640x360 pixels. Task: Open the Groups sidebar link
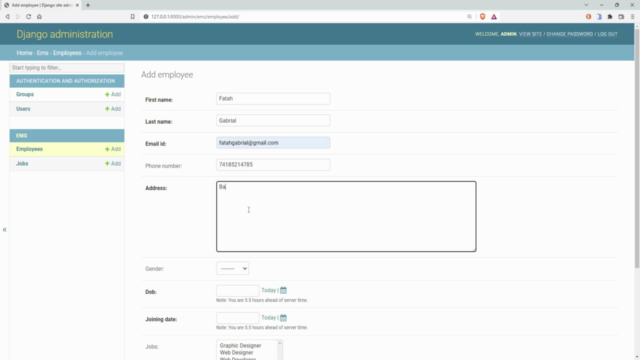25,94
